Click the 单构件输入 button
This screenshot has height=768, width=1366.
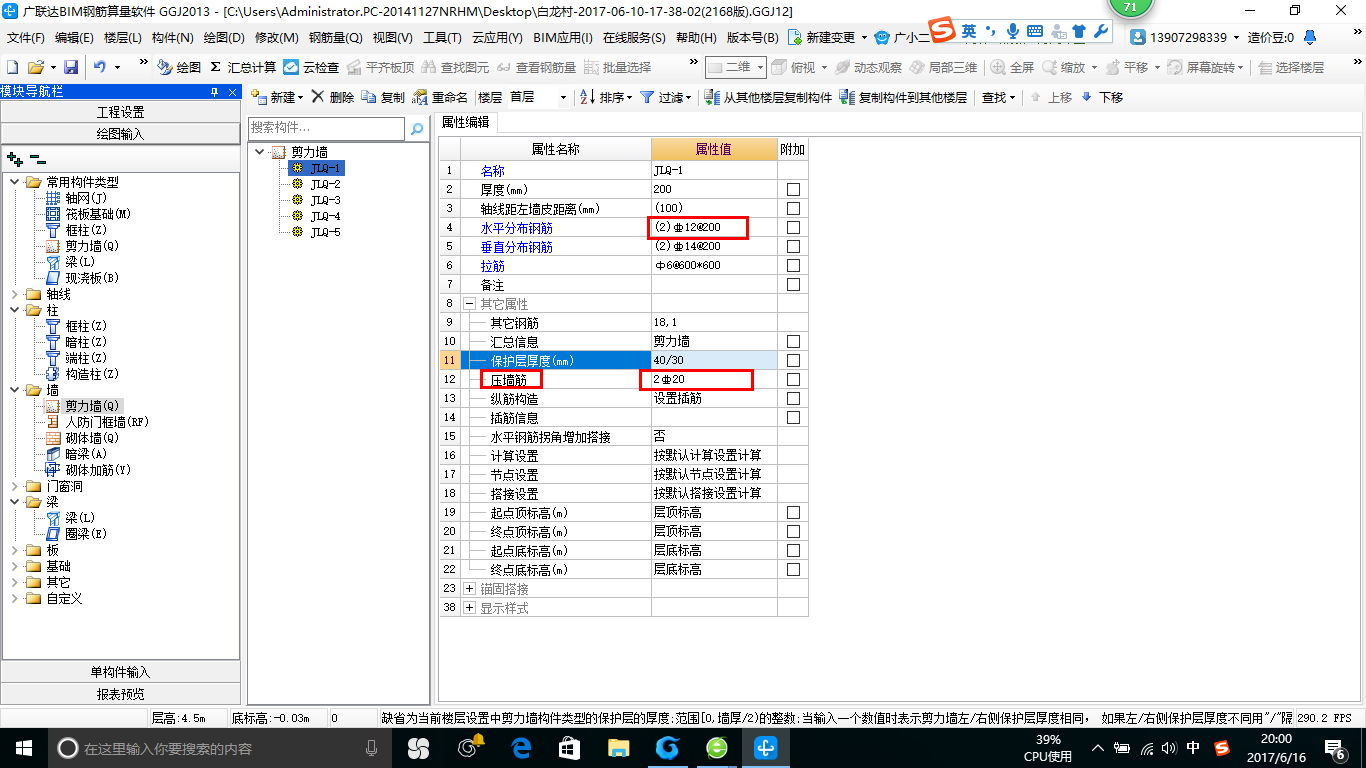point(120,672)
